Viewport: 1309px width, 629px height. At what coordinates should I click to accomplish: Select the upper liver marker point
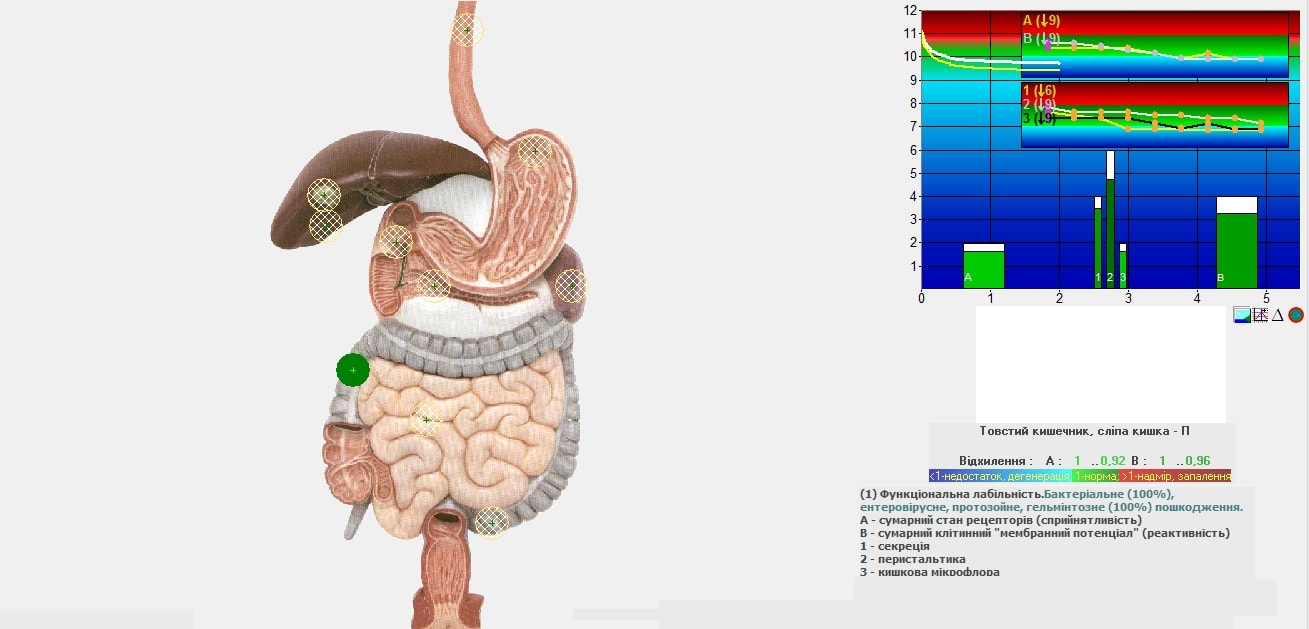click(324, 194)
